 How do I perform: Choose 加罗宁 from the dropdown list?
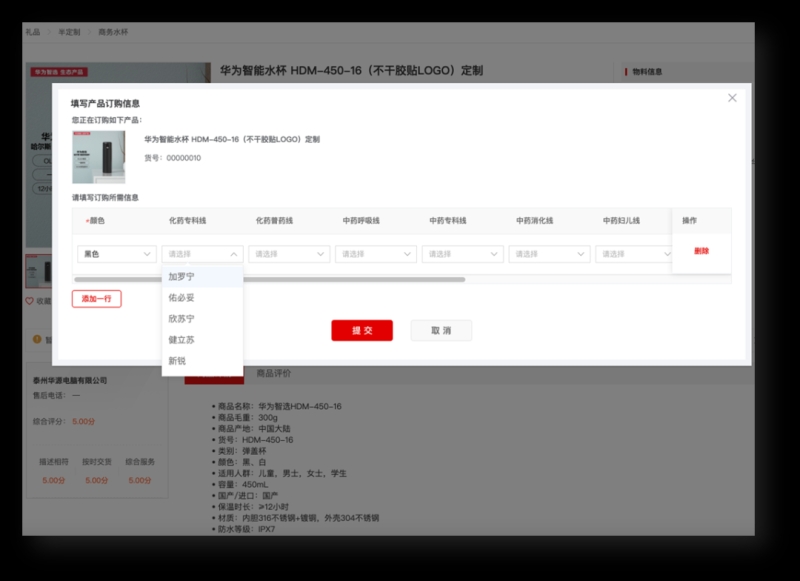[202, 277]
